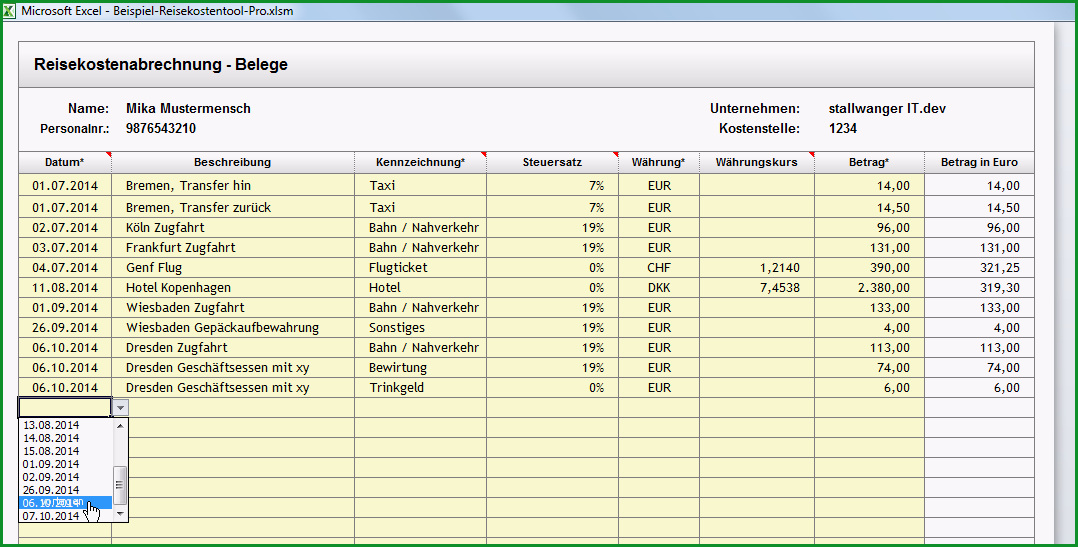Select the Kostenstelle value 1234
1078x547 pixels.
point(843,129)
